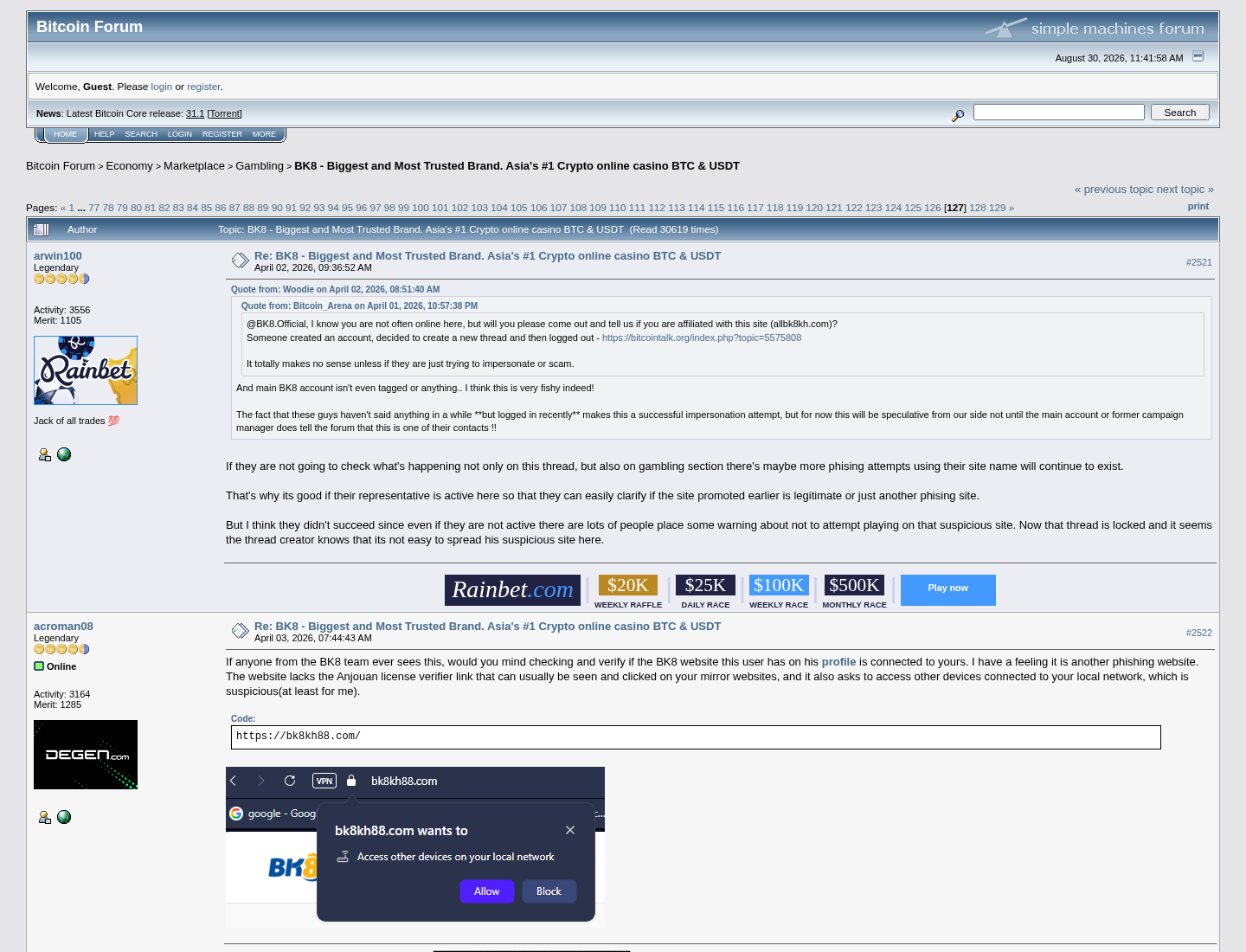Click the Rainbet.com signature banner logo
Viewport: 1246px width, 952px height.
(512, 590)
